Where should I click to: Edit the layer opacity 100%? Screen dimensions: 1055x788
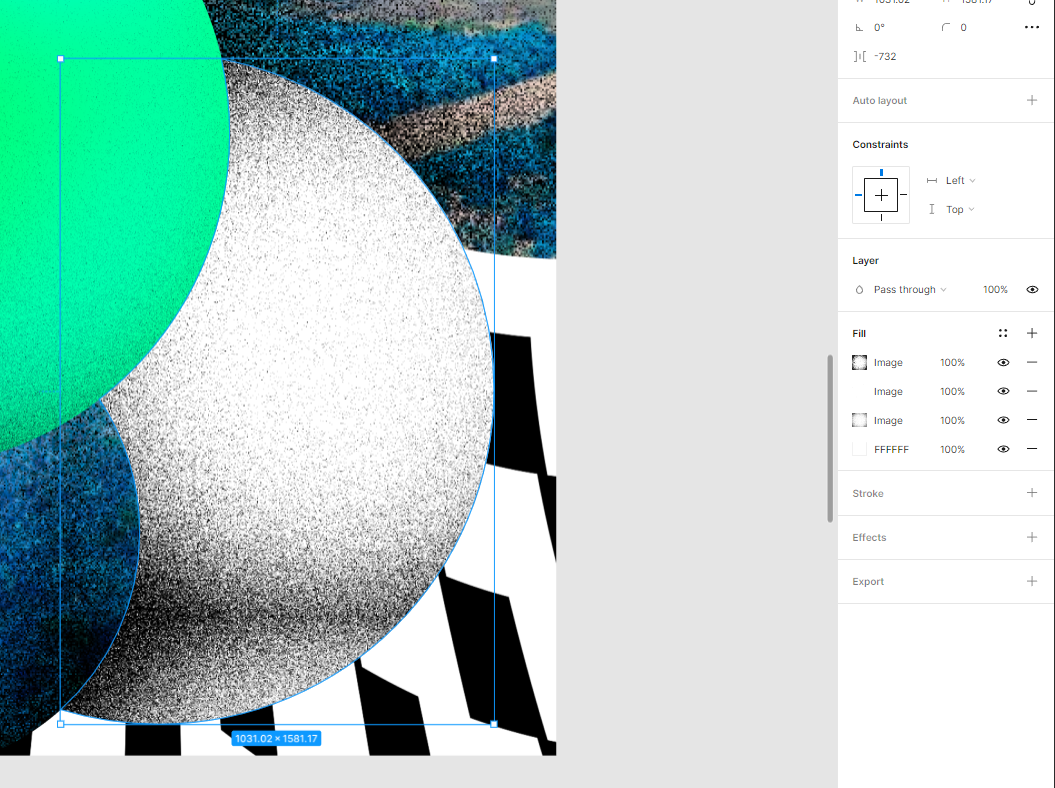[995, 289]
